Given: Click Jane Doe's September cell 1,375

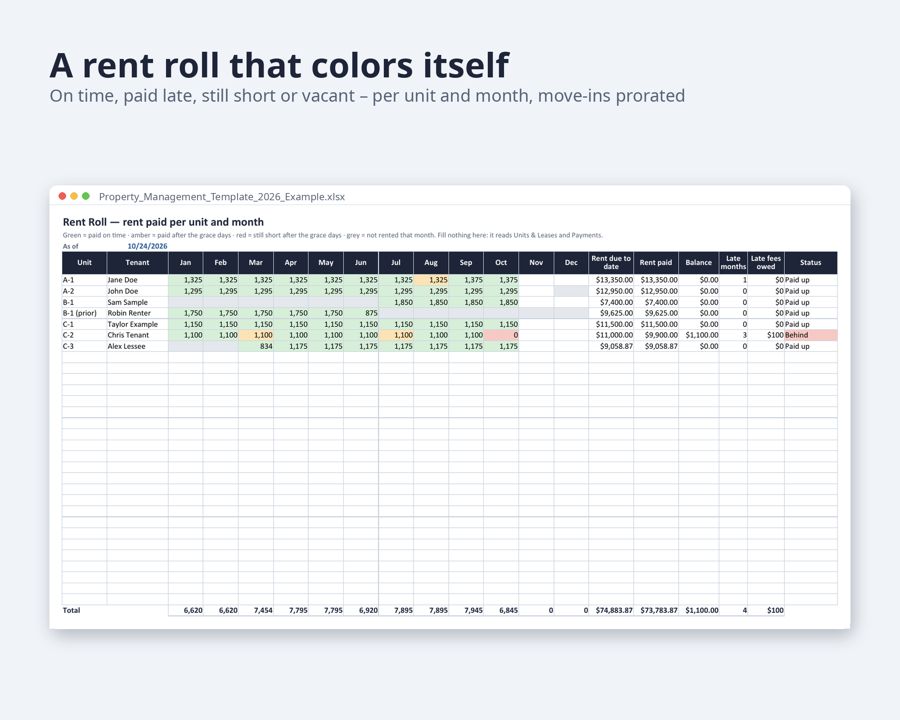Looking at the screenshot, I should click(x=465, y=280).
